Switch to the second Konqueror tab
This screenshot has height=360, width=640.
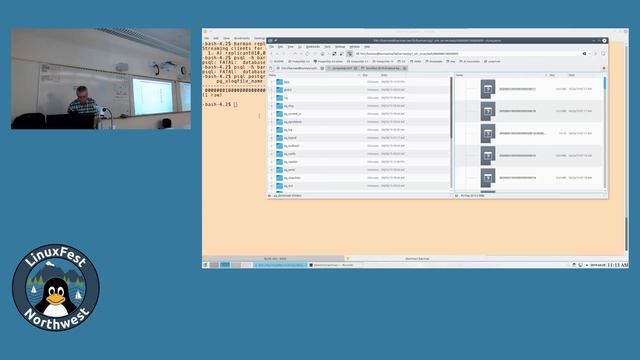343,68
